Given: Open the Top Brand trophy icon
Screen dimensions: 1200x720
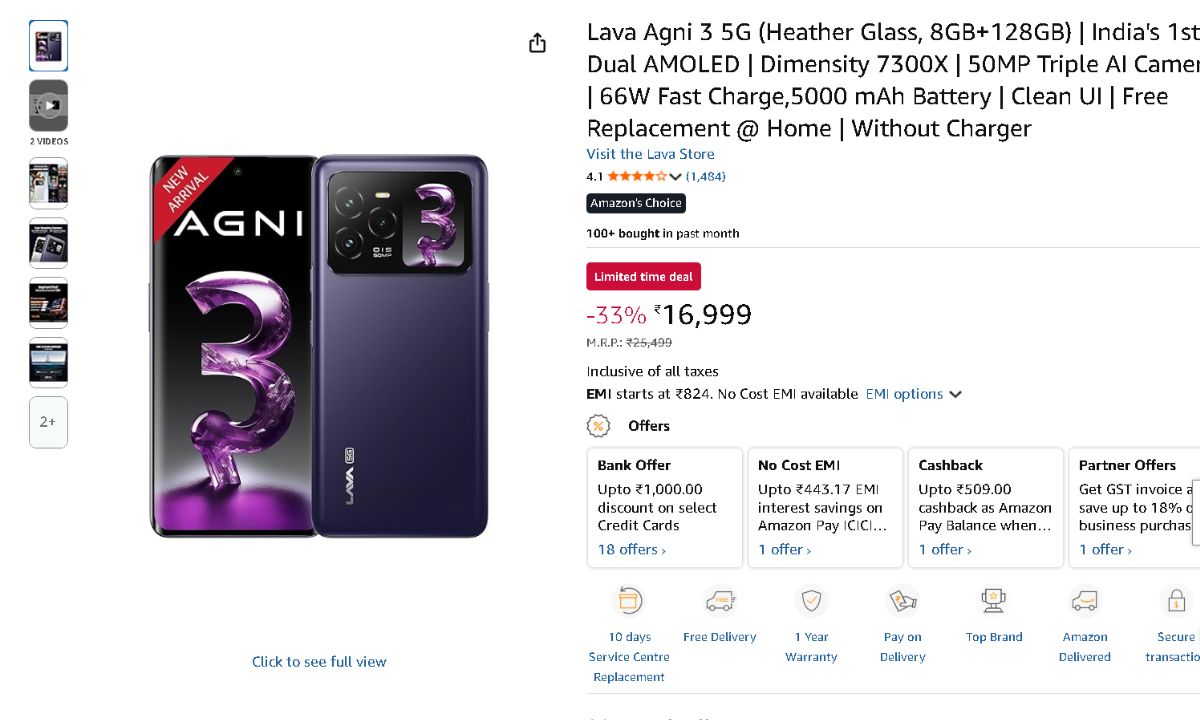Looking at the screenshot, I should point(993,601).
